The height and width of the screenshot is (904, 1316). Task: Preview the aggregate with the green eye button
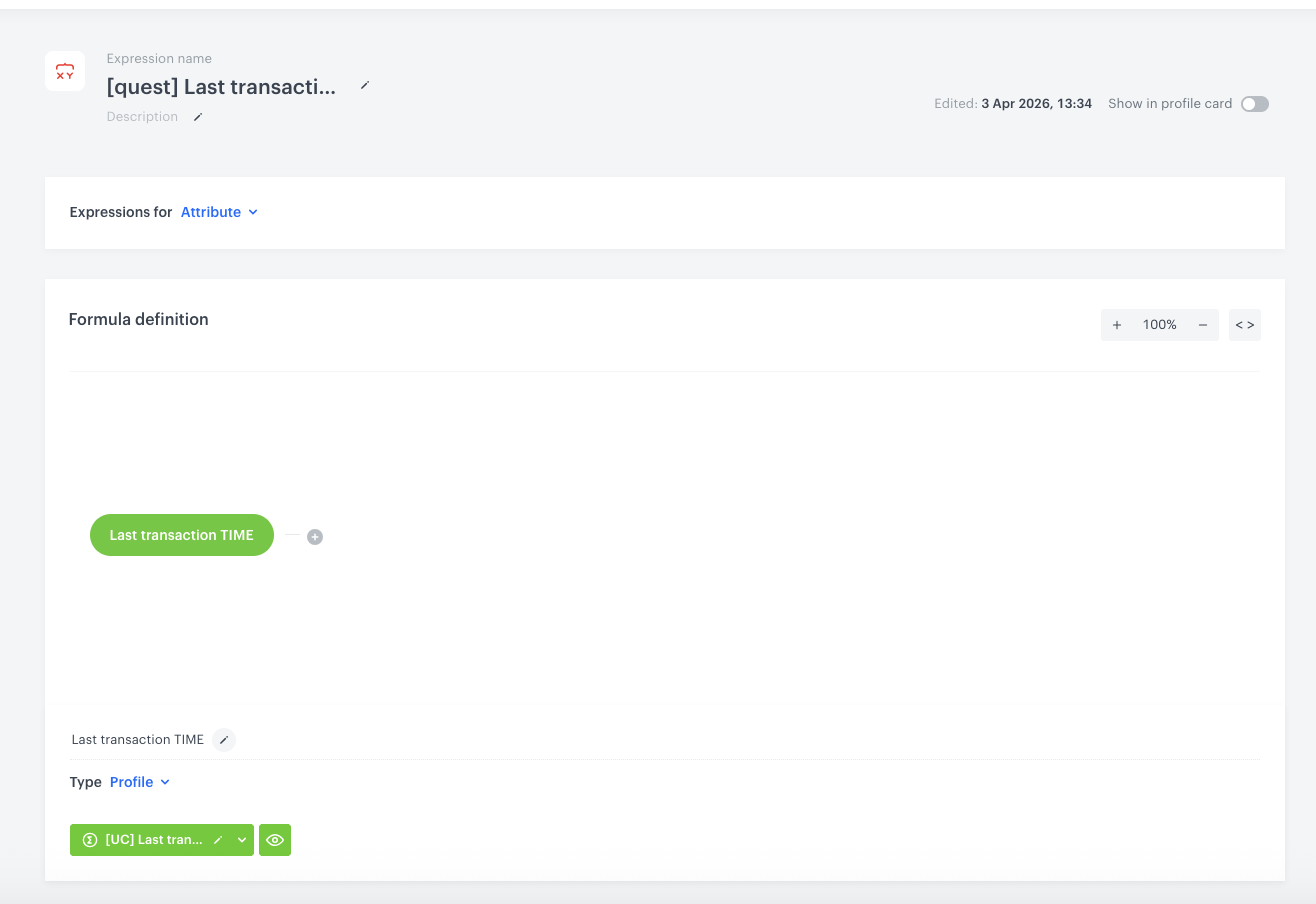pyautogui.click(x=275, y=840)
